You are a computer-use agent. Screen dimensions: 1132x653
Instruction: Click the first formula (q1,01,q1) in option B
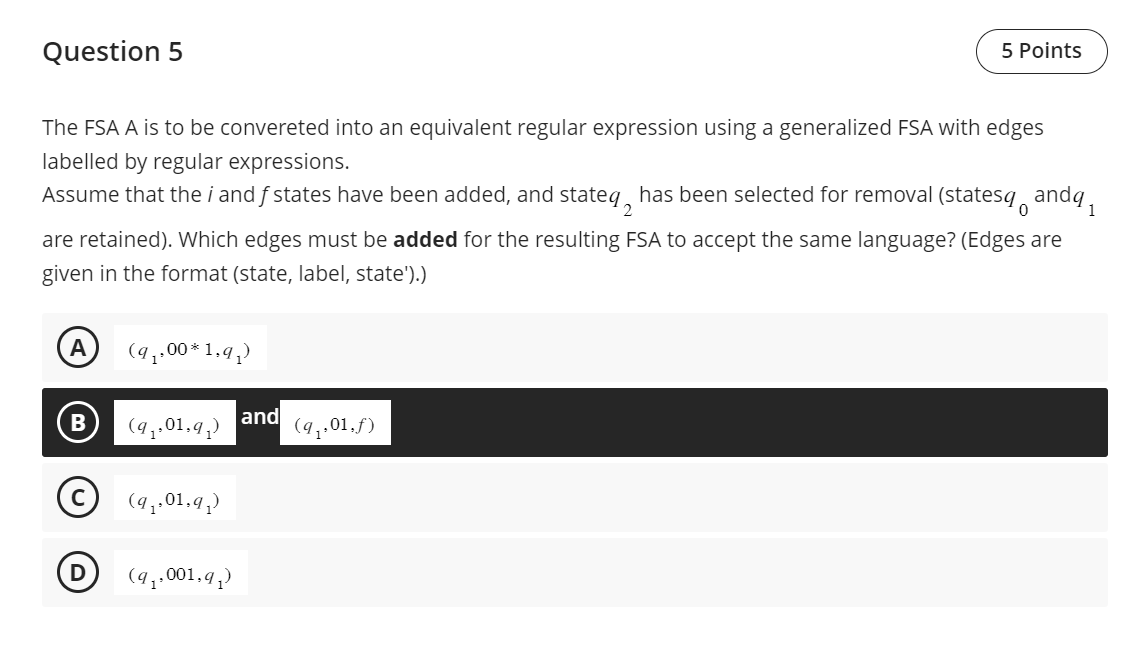[x=174, y=425]
